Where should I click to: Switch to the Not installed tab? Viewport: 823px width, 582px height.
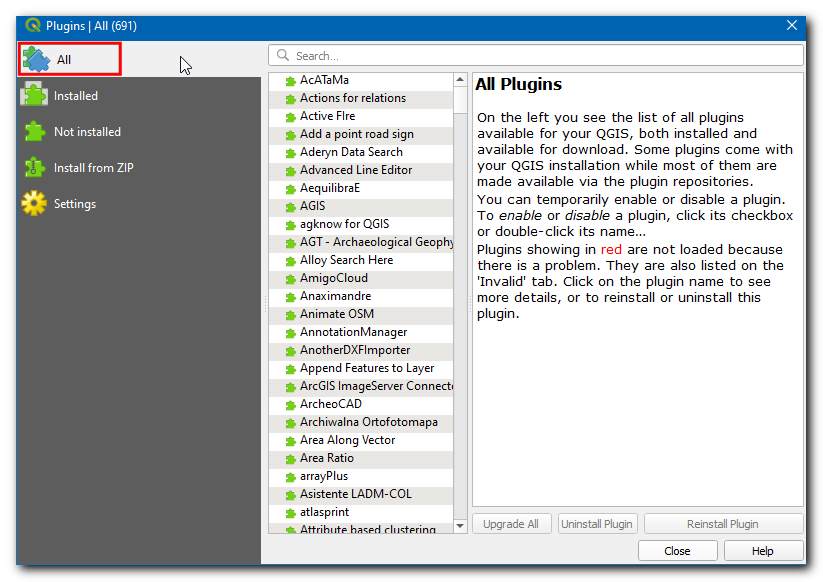[x=87, y=132]
